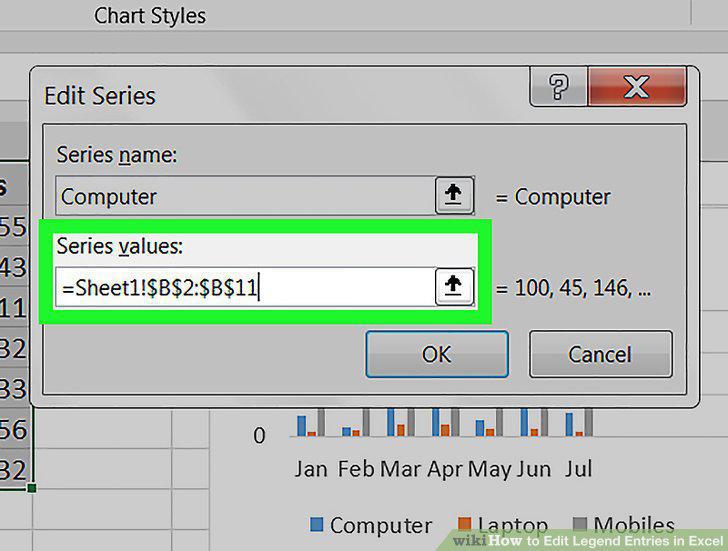Click the Jul axis label in chart

pyautogui.click(x=578, y=468)
